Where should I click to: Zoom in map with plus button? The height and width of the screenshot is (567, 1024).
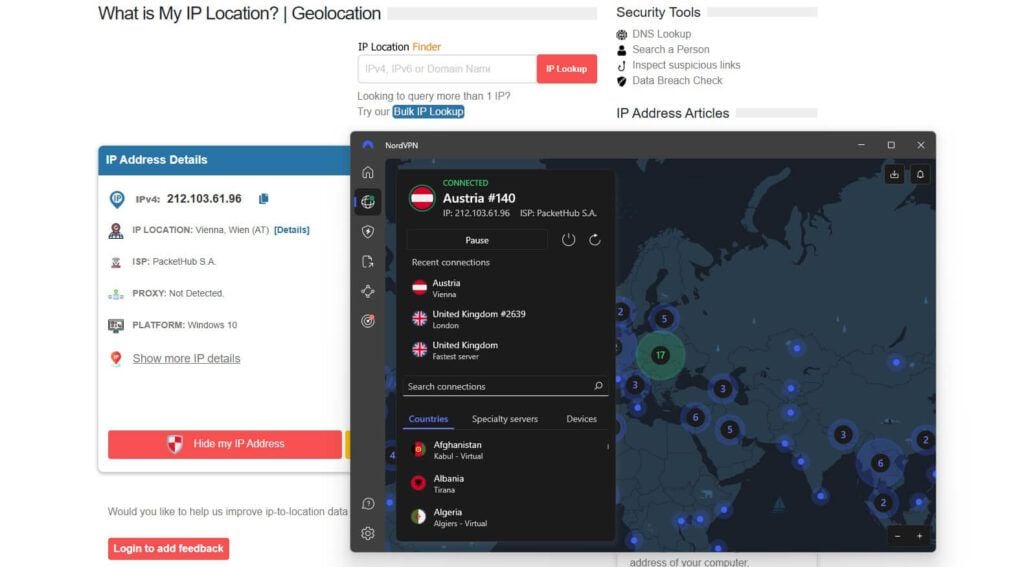coord(919,536)
